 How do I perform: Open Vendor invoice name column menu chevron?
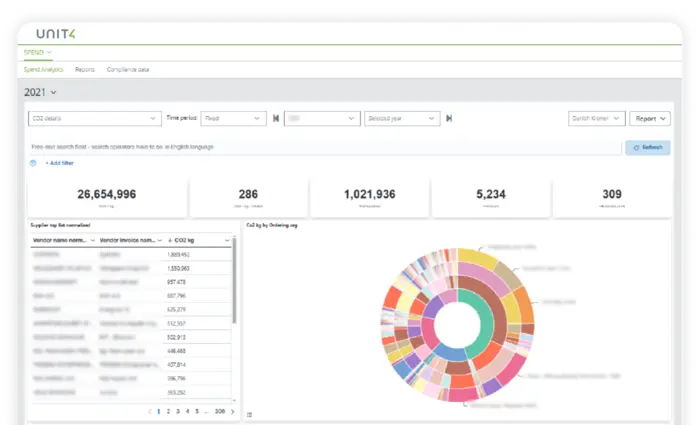click(159, 240)
